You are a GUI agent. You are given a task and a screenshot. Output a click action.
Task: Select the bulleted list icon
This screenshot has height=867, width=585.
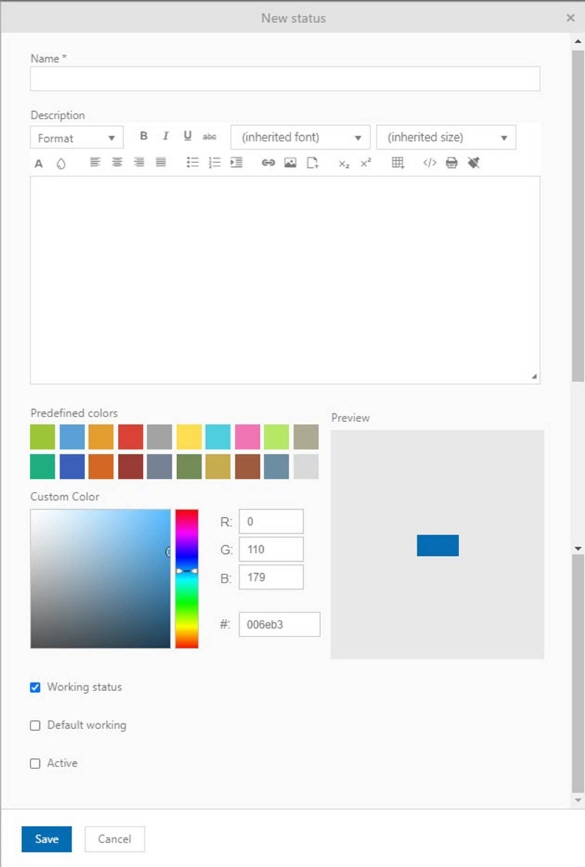click(192, 163)
